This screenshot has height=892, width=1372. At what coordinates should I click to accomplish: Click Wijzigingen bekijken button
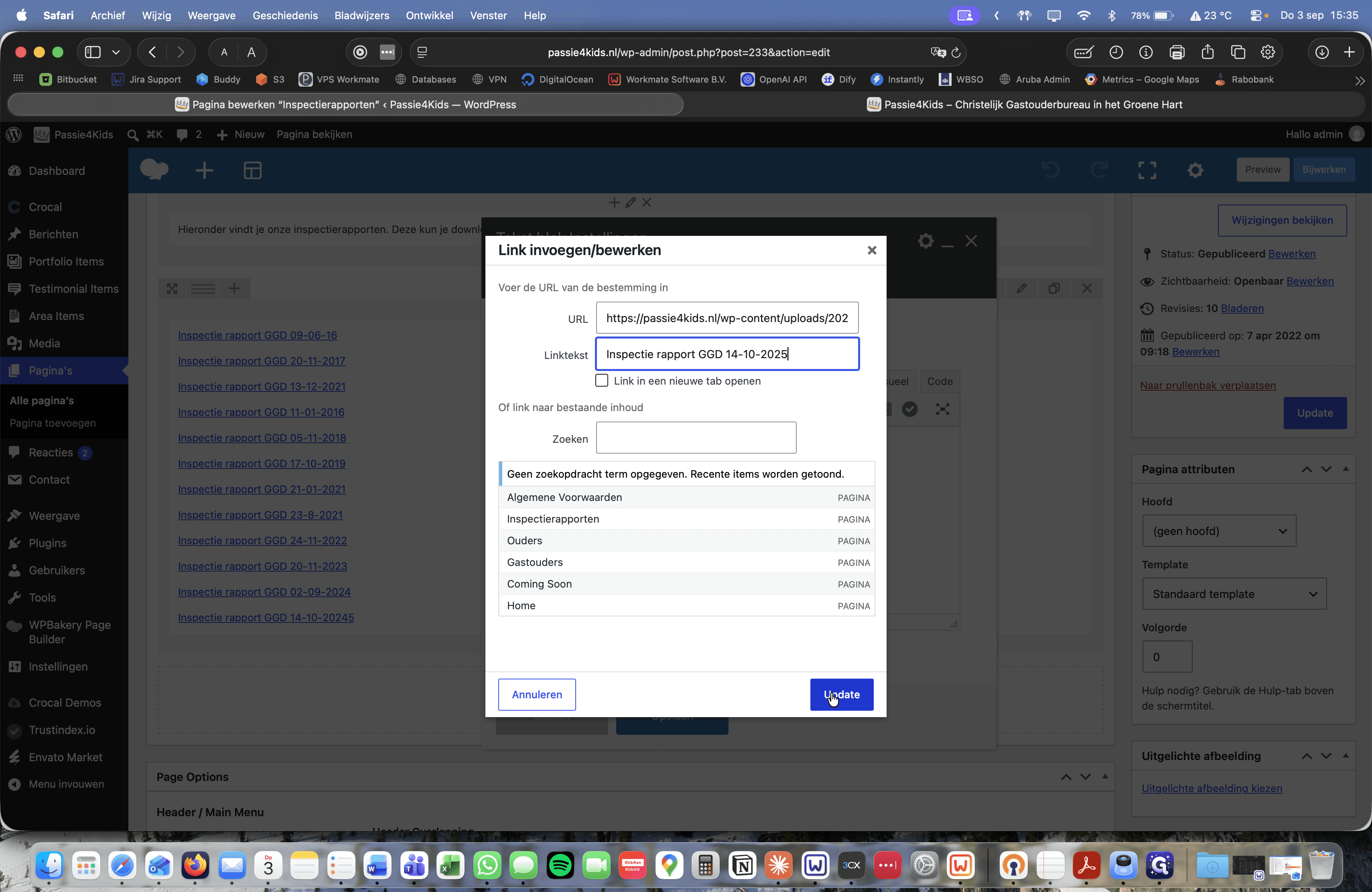coord(1282,220)
